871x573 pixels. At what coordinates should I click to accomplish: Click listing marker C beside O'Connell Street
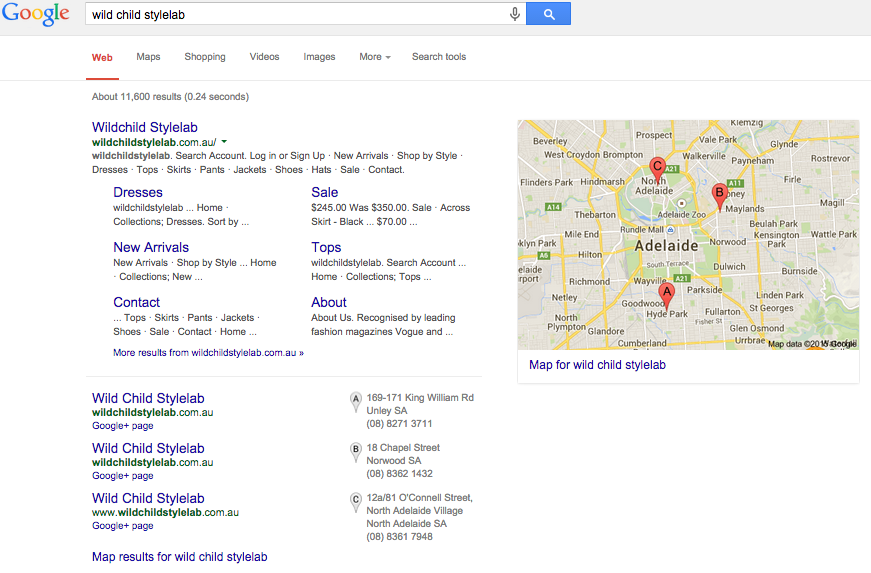[356, 501]
